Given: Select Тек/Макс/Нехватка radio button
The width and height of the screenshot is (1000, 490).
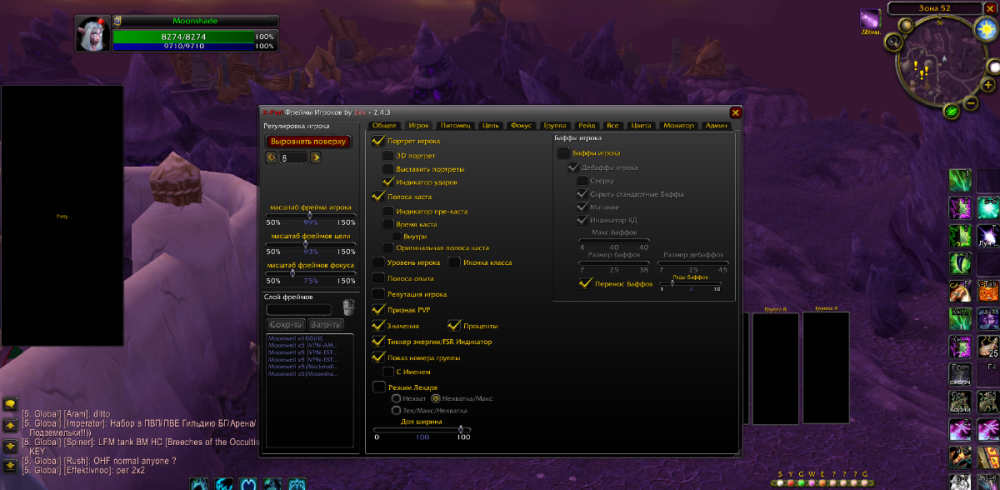Looking at the screenshot, I should (x=396, y=410).
